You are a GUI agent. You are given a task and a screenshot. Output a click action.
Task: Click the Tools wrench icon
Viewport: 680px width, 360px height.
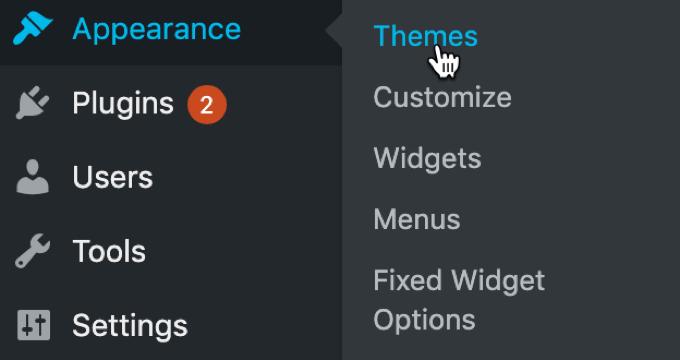(x=33, y=251)
